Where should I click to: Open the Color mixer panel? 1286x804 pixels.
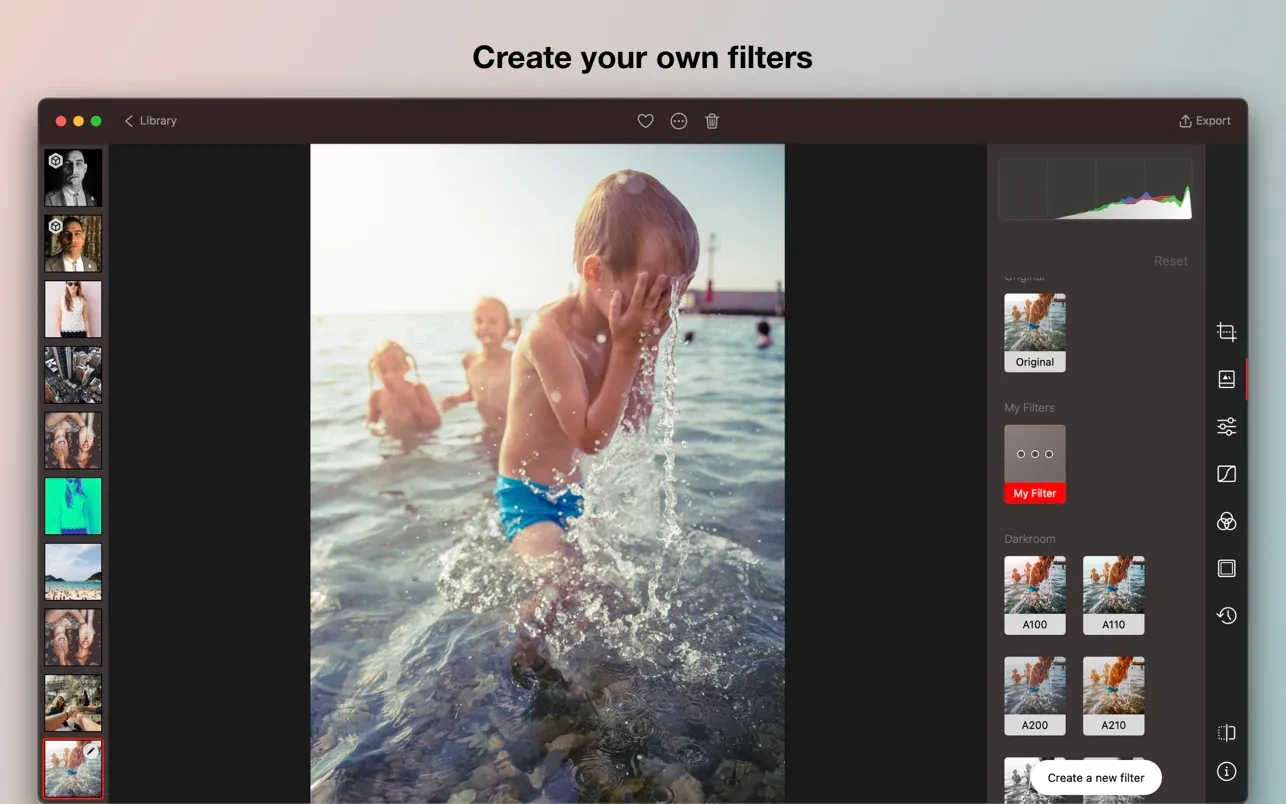(1226, 521)
